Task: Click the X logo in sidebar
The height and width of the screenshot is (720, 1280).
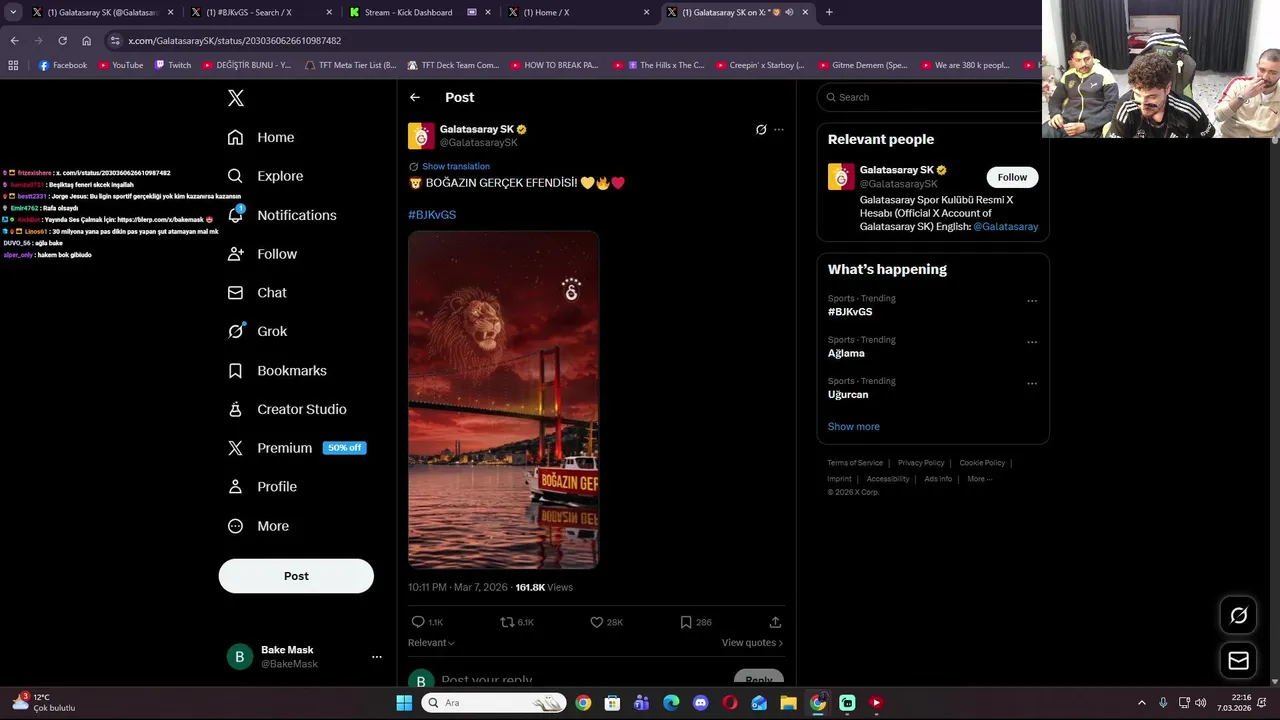Action: [235, 98]
